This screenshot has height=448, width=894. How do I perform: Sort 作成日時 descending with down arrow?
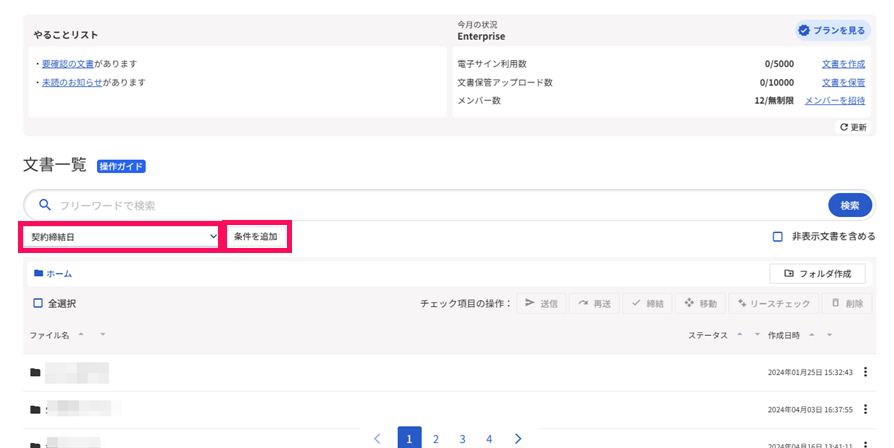tap(830, 335)
